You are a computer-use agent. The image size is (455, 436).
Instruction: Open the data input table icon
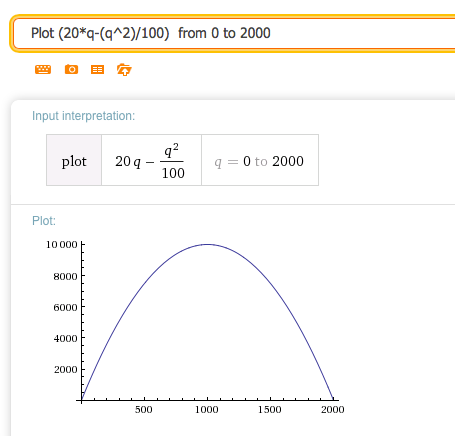coord(97,69)
